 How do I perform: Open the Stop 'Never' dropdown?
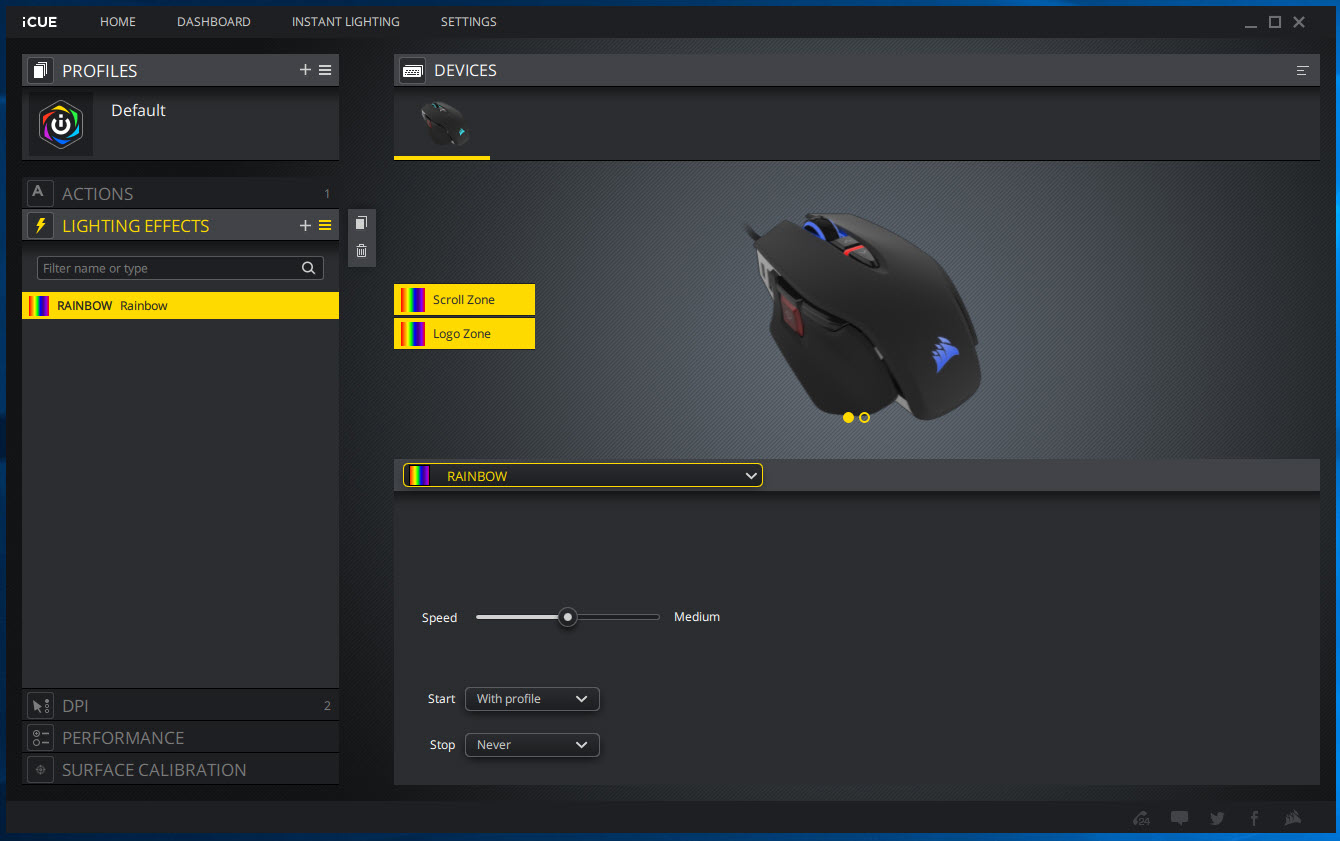tap(532, 745)
